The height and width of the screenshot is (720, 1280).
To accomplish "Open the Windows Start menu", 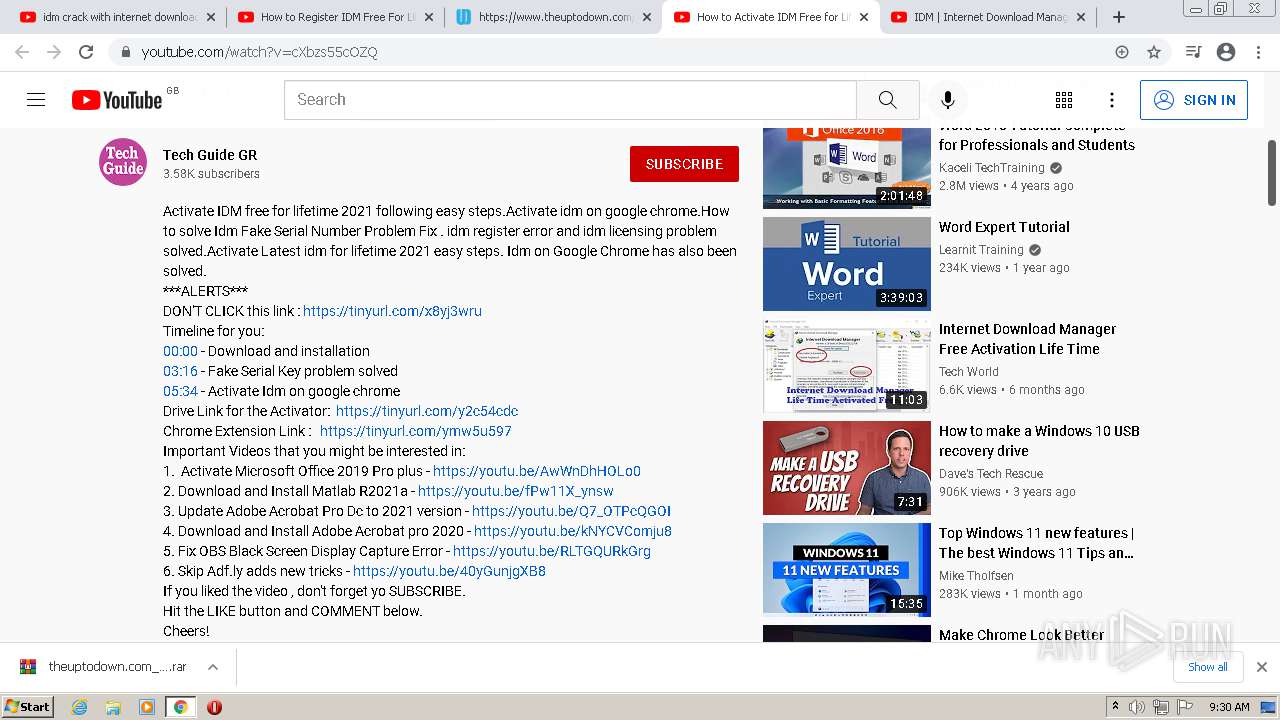I will click(27, 706).
